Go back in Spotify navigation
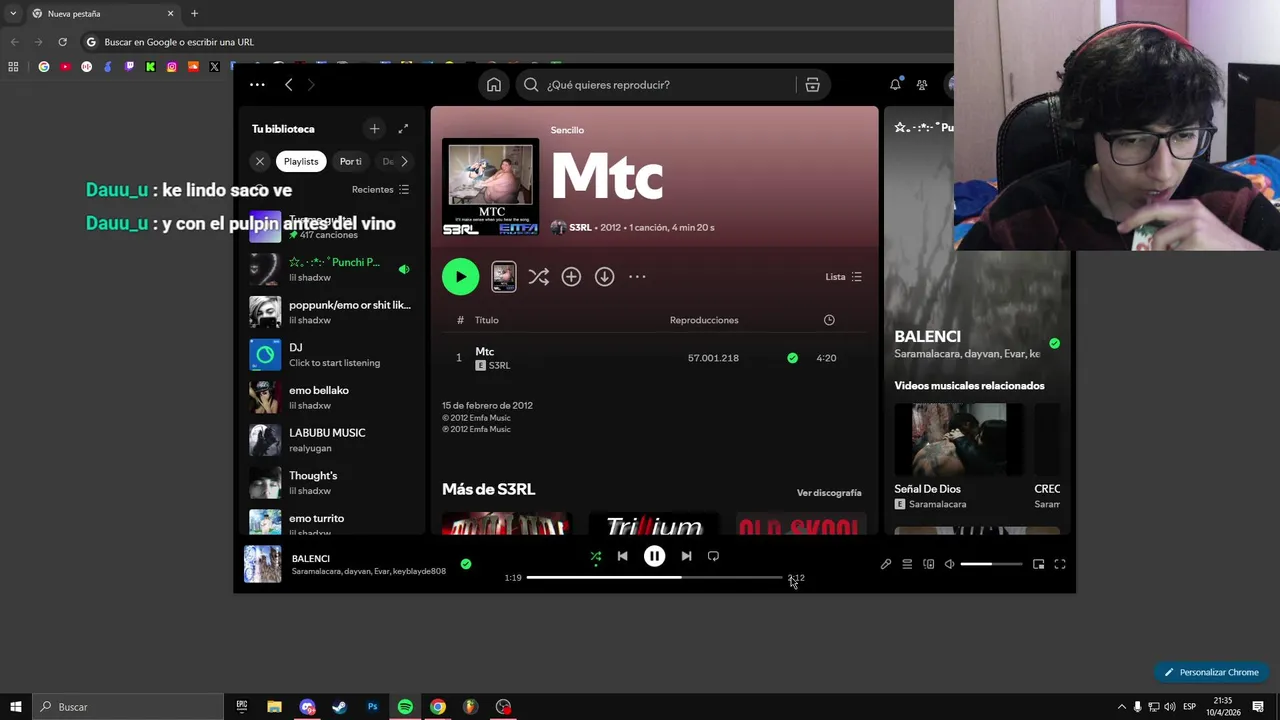This screenshot has width=1280, height=720. [289, 85]
